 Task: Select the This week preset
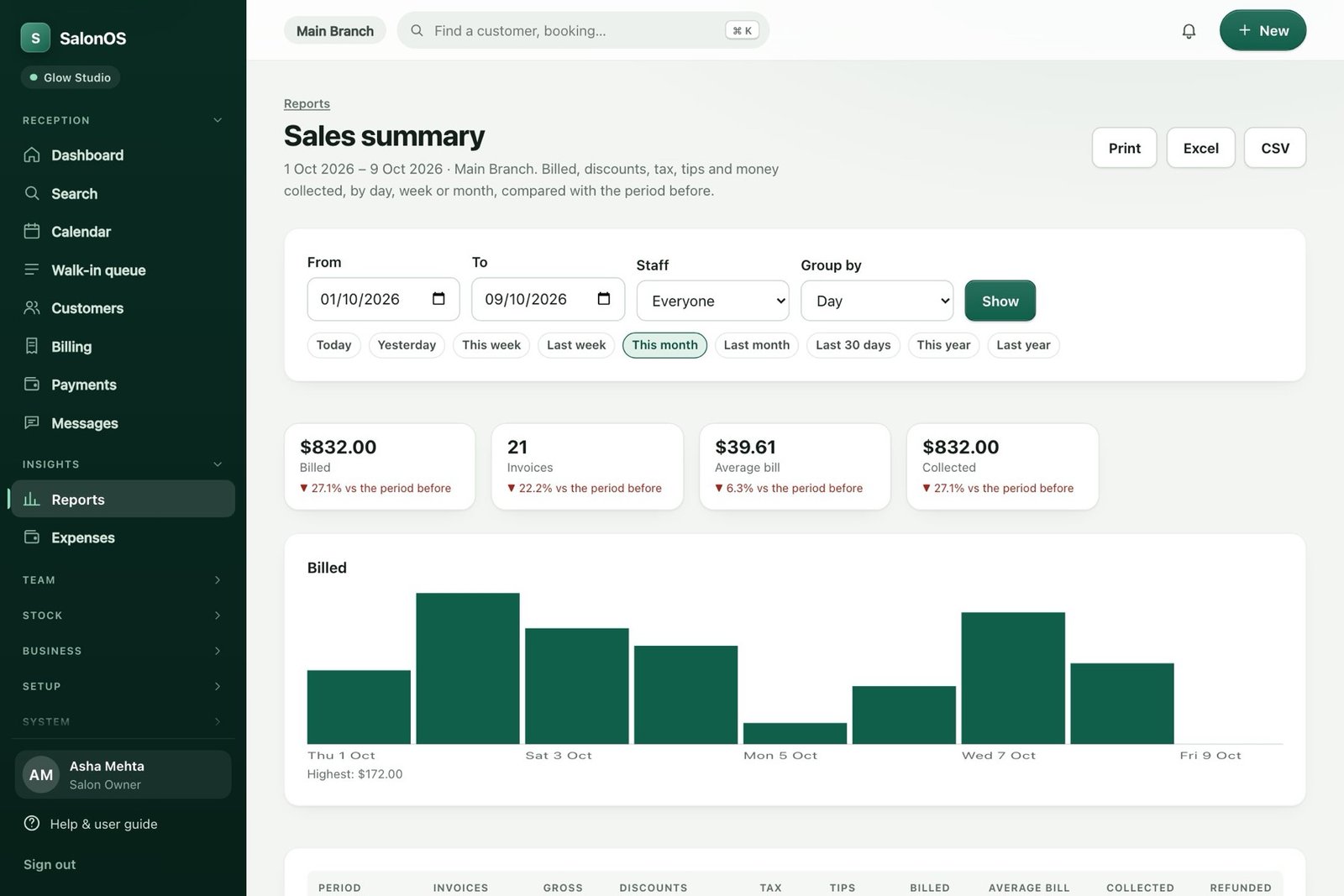coord(491,345)
